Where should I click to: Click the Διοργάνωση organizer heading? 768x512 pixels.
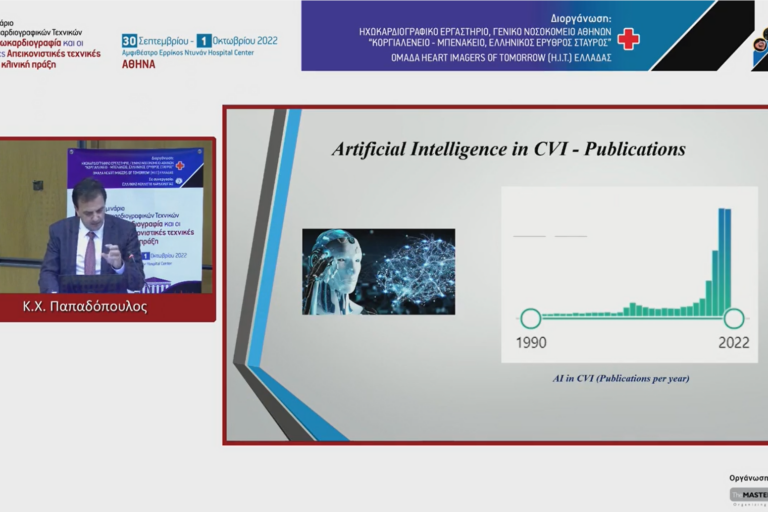coord(583,18)
